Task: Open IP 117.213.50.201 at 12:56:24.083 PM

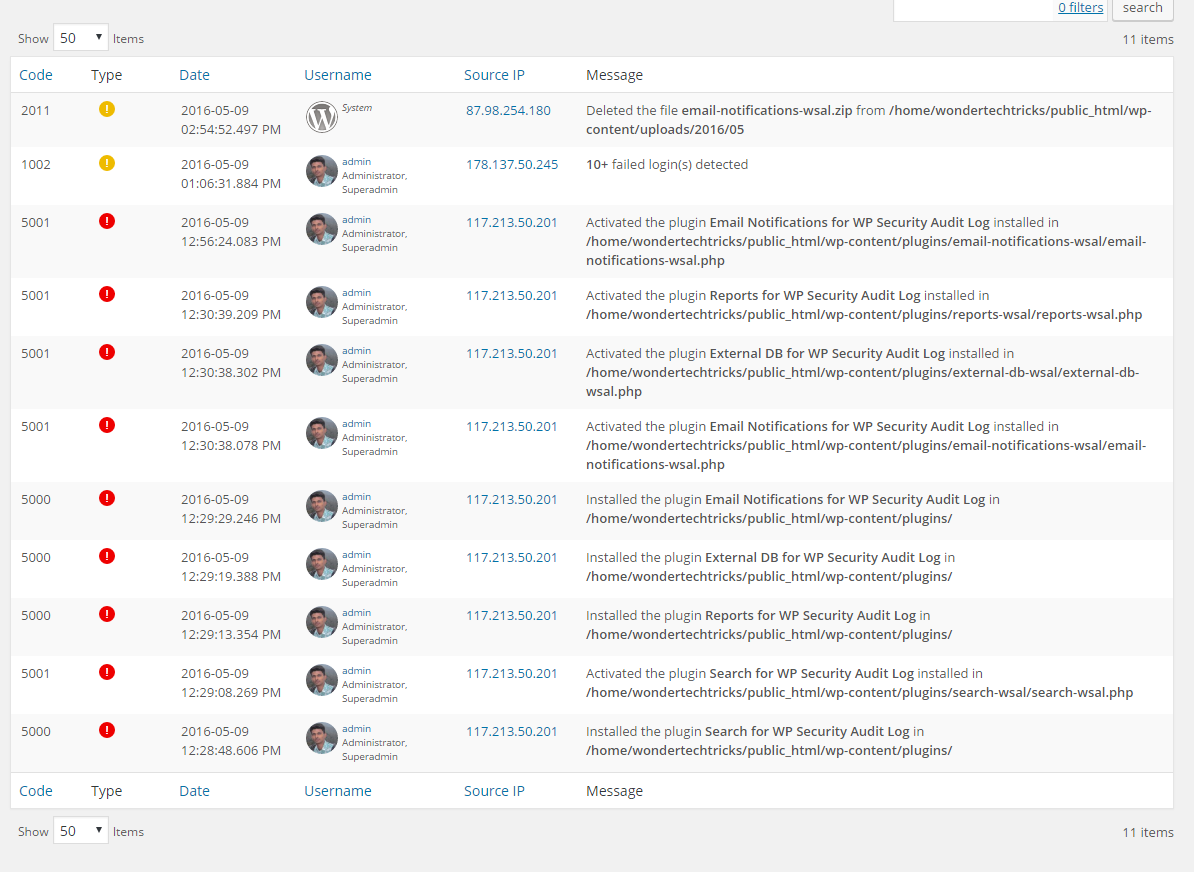Action: pos(512,222)
